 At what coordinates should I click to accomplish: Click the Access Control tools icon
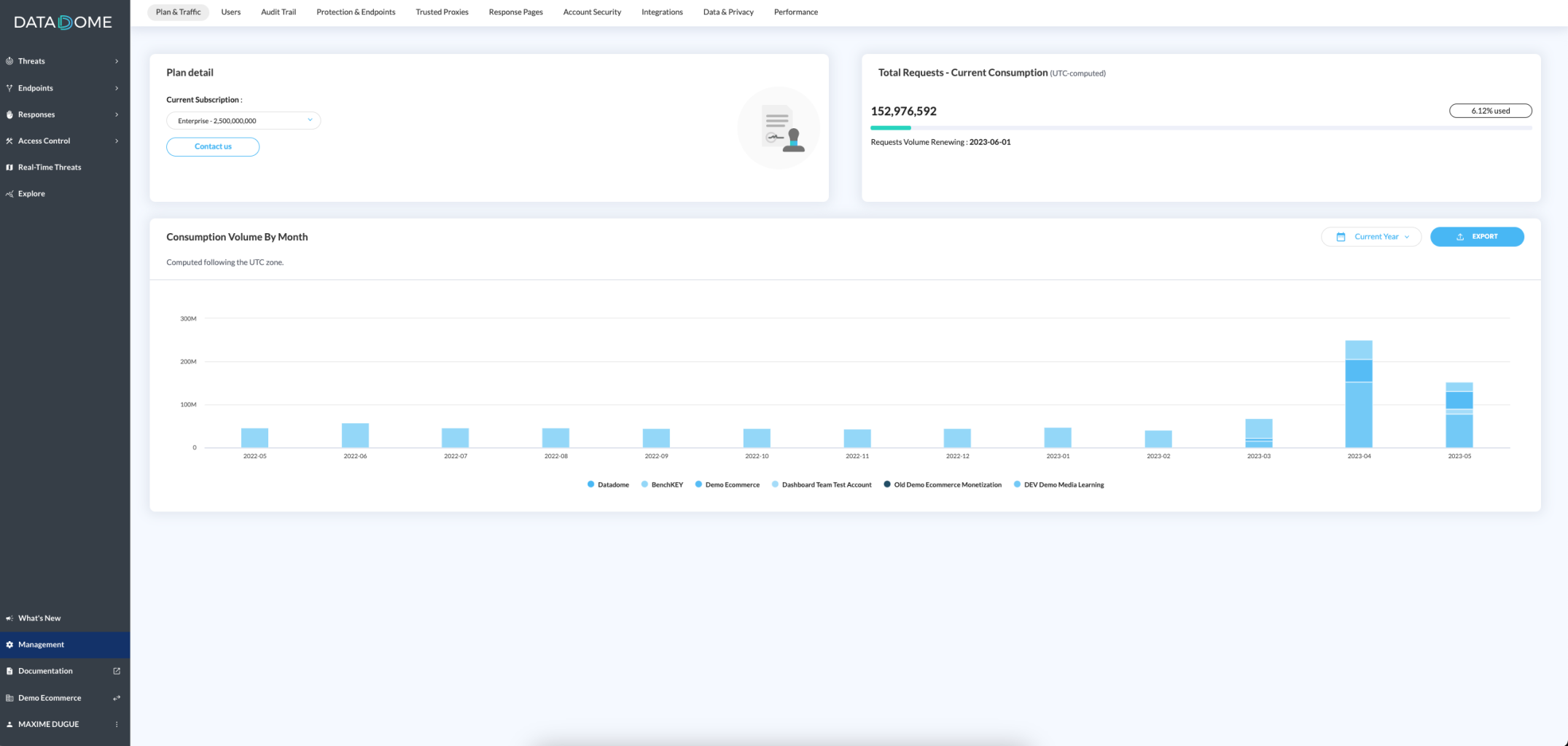(9, 141)
